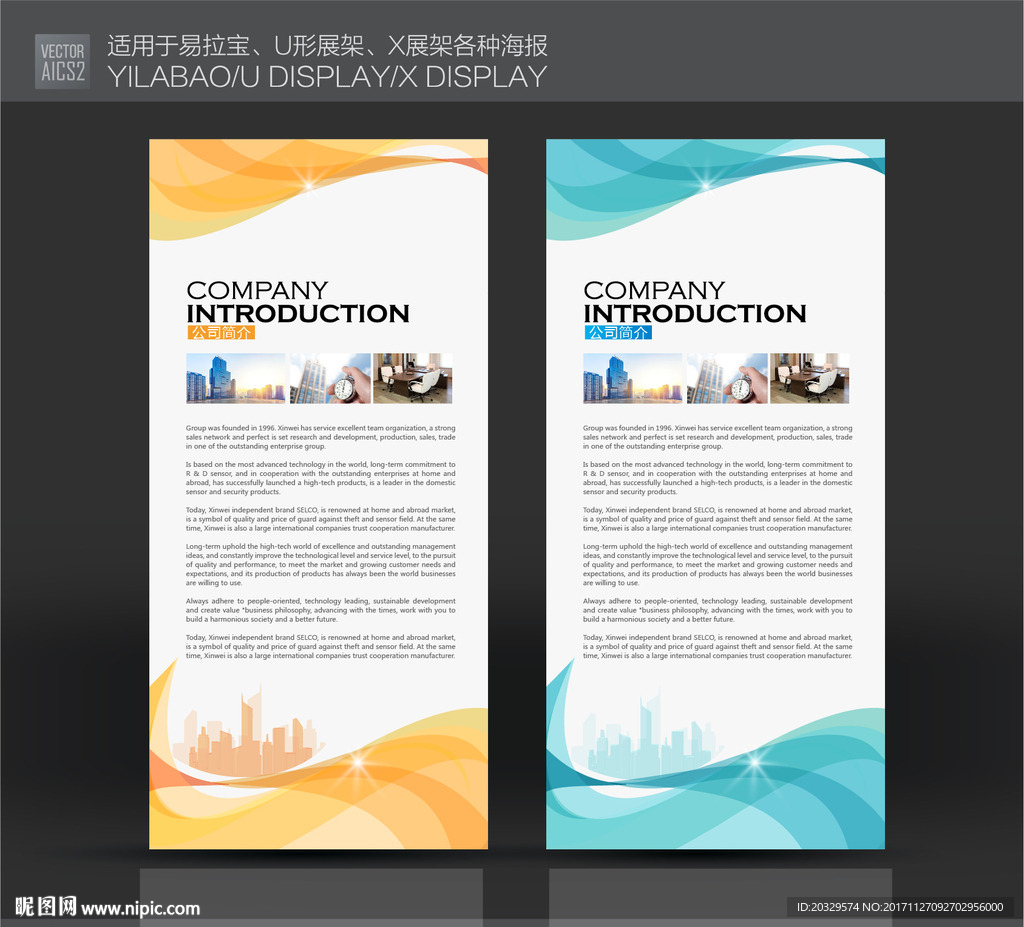Open the city skyline photo on blue banner
Viewport: 1024px width, 927px height.
point(633,378)
